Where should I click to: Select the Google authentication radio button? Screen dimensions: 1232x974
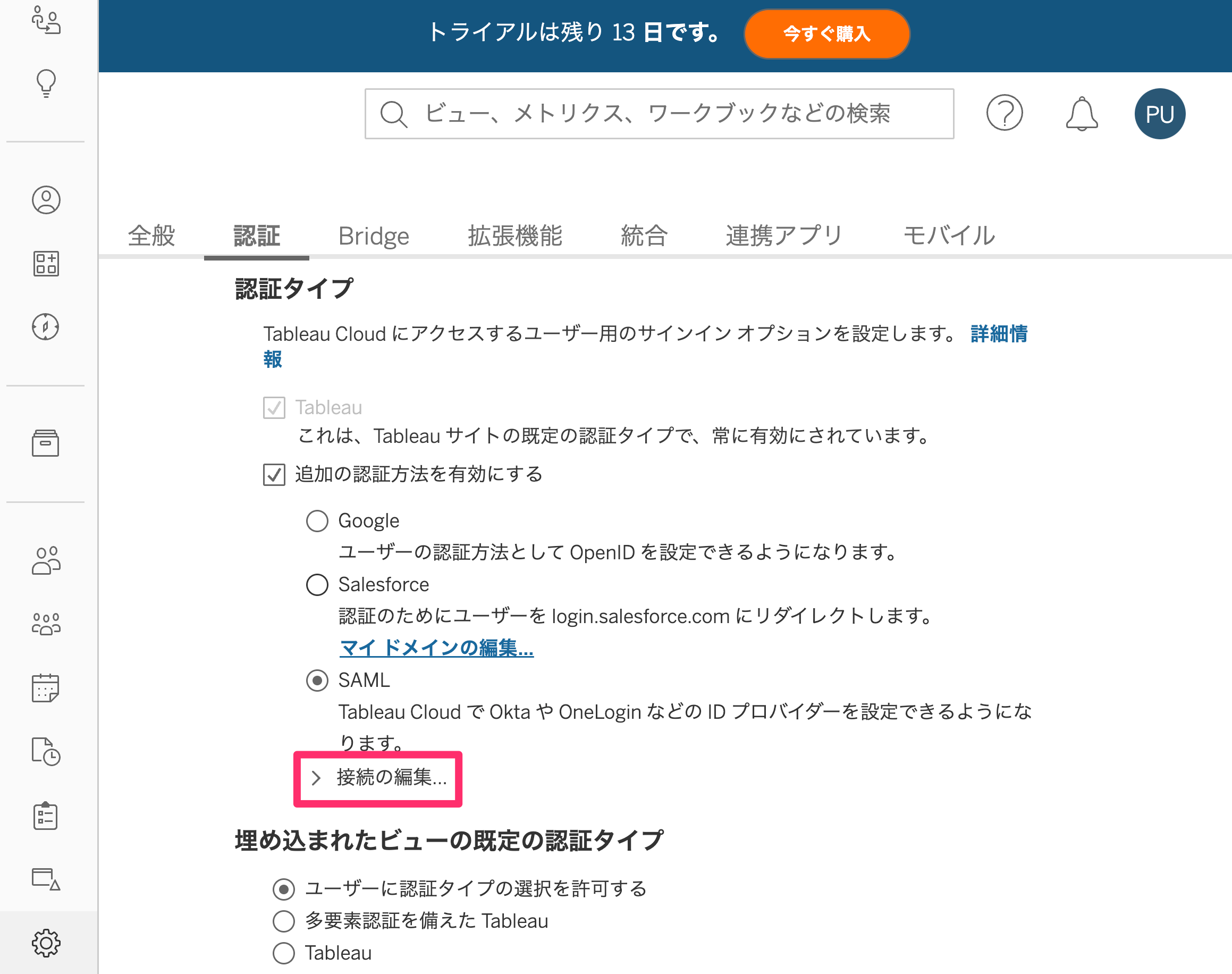(x=317, y=520)
